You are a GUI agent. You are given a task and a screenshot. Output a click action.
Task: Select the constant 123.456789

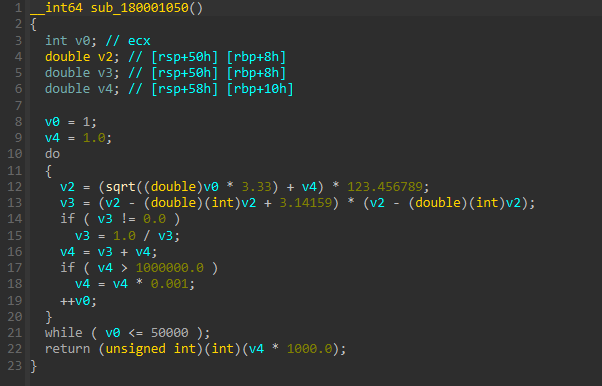[x=385, y=187]
